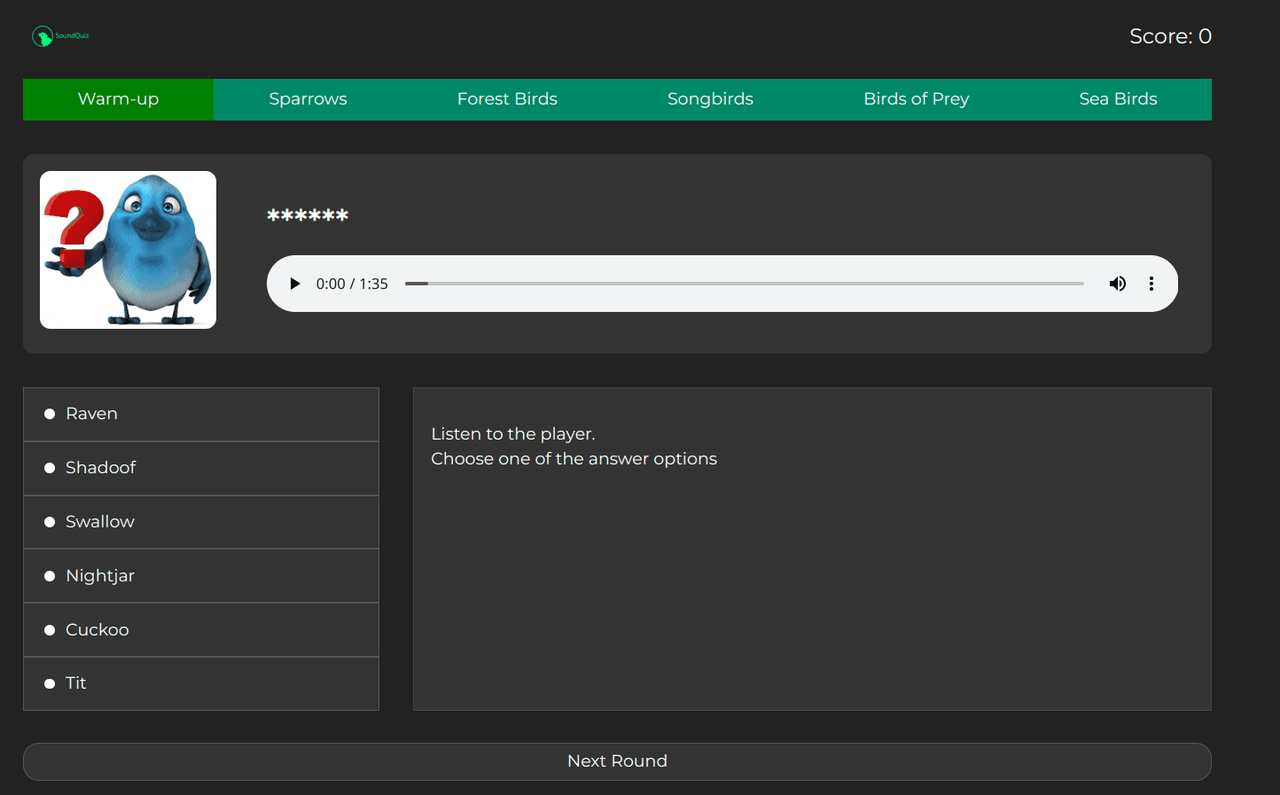Image resolution: width=1280 pixels, height=795 pixels.
Task: Mute the audio player volume
Action: click(x=1117, y=284)
